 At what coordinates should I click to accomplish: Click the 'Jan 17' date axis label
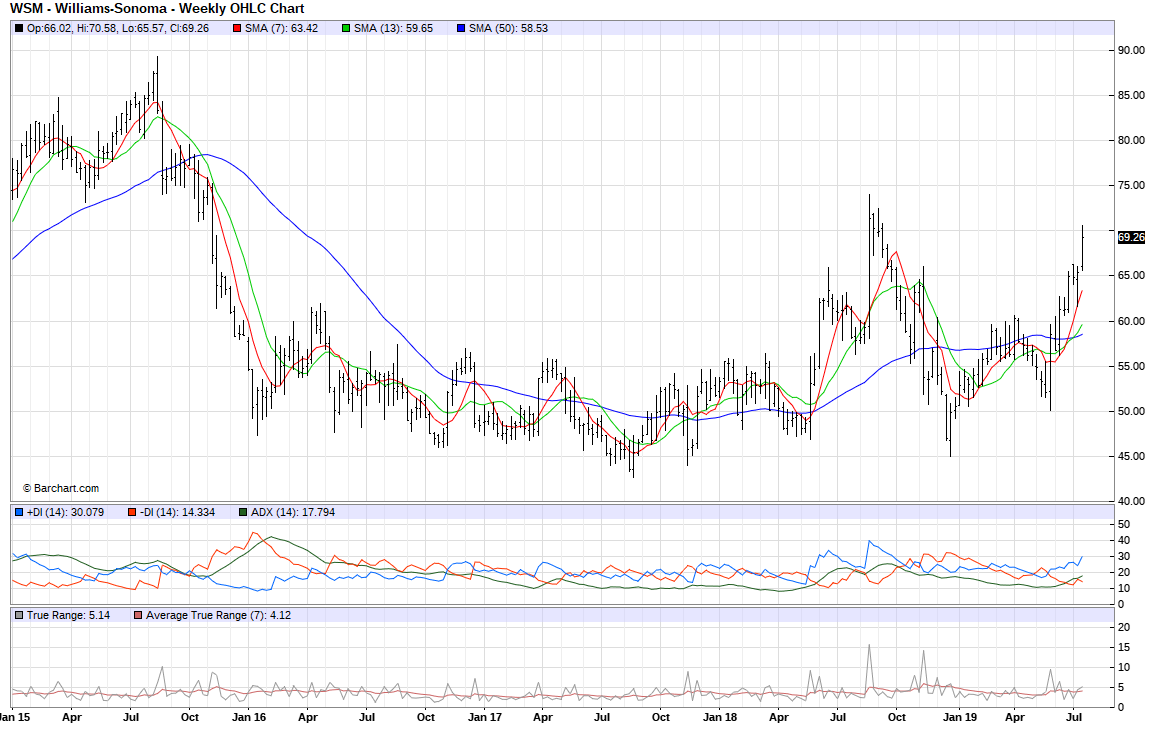pos(485,717)
